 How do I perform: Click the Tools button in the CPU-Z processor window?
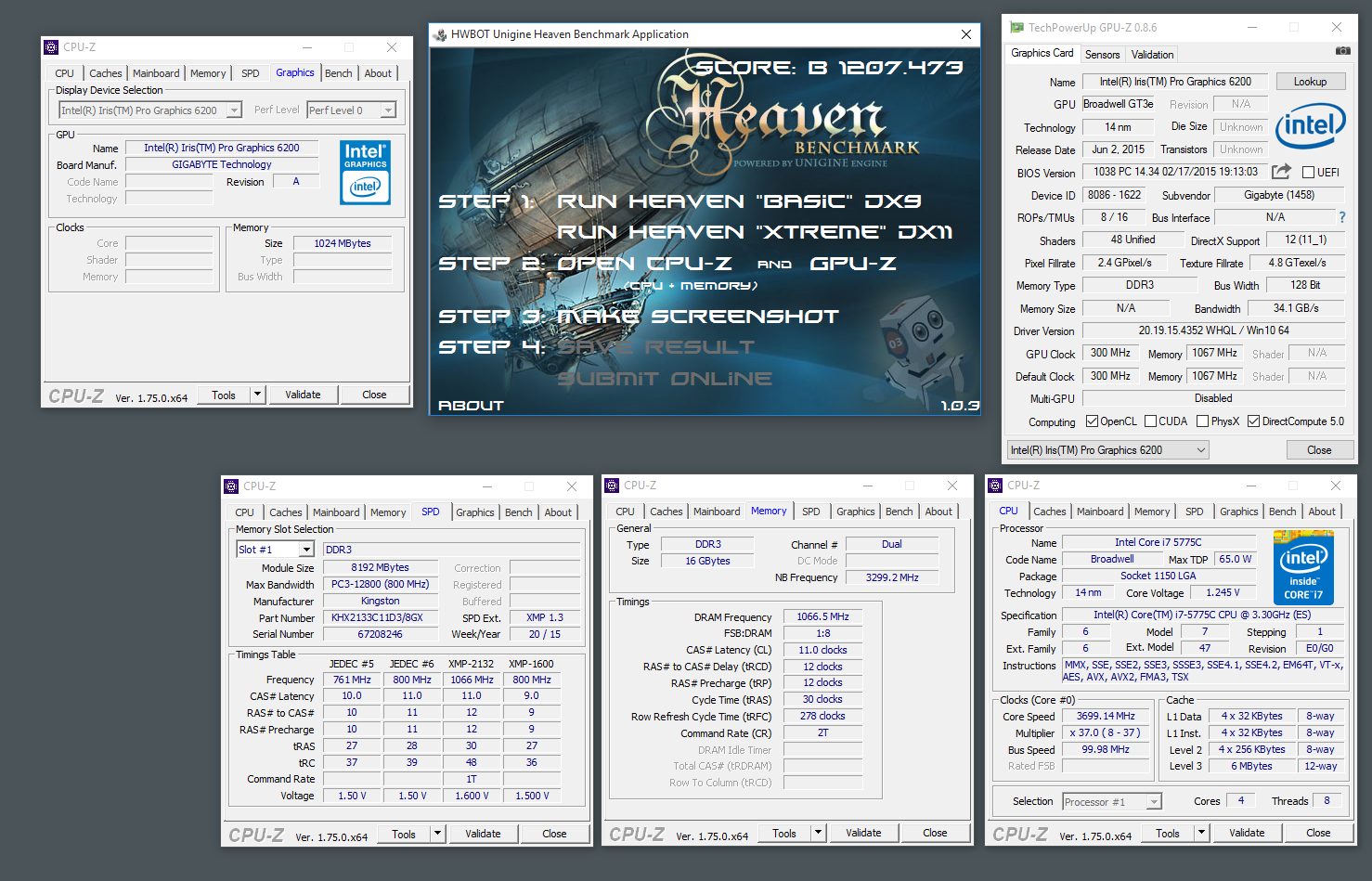coord(1168,833)
